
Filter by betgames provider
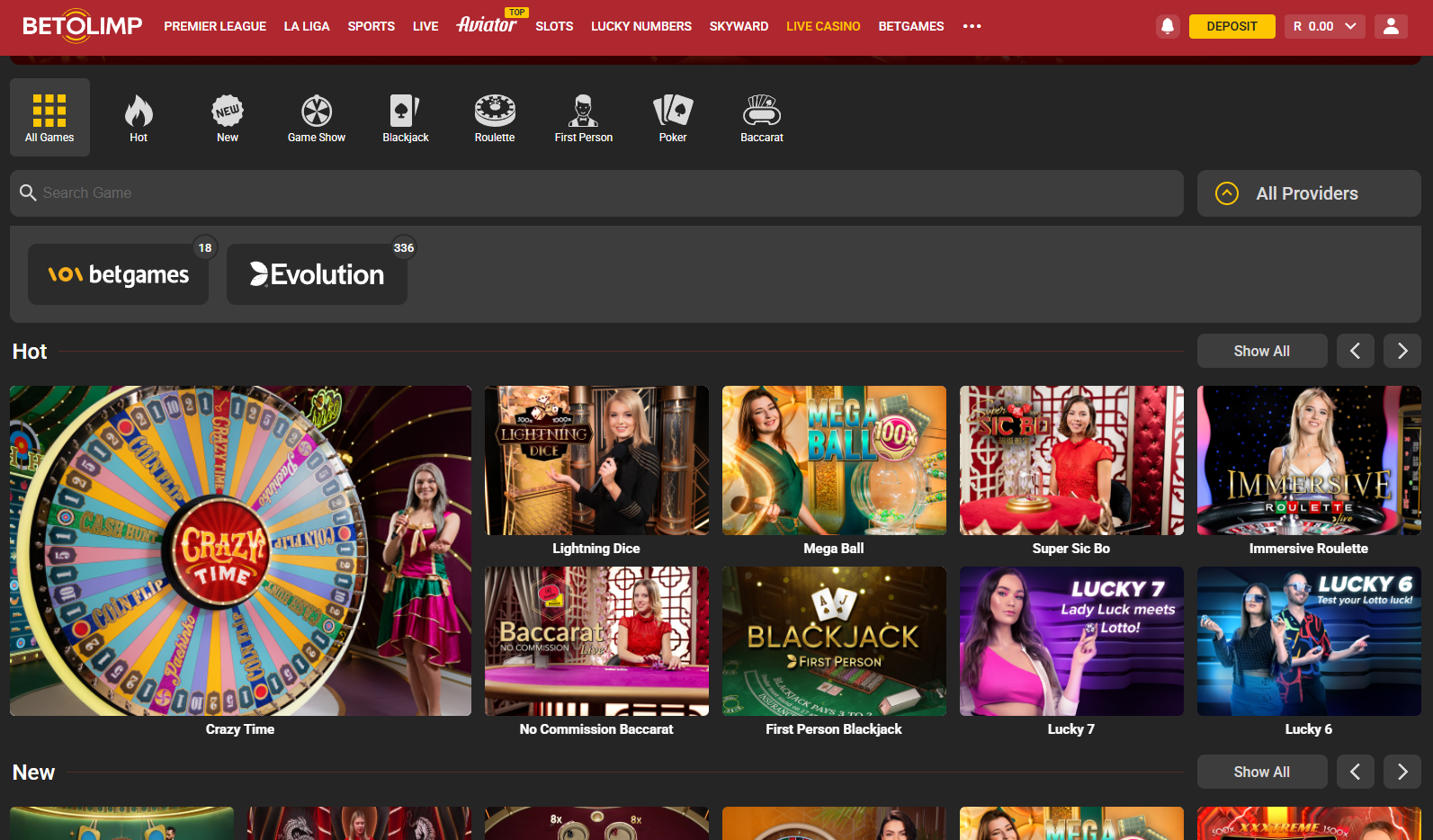coord(118,274)
